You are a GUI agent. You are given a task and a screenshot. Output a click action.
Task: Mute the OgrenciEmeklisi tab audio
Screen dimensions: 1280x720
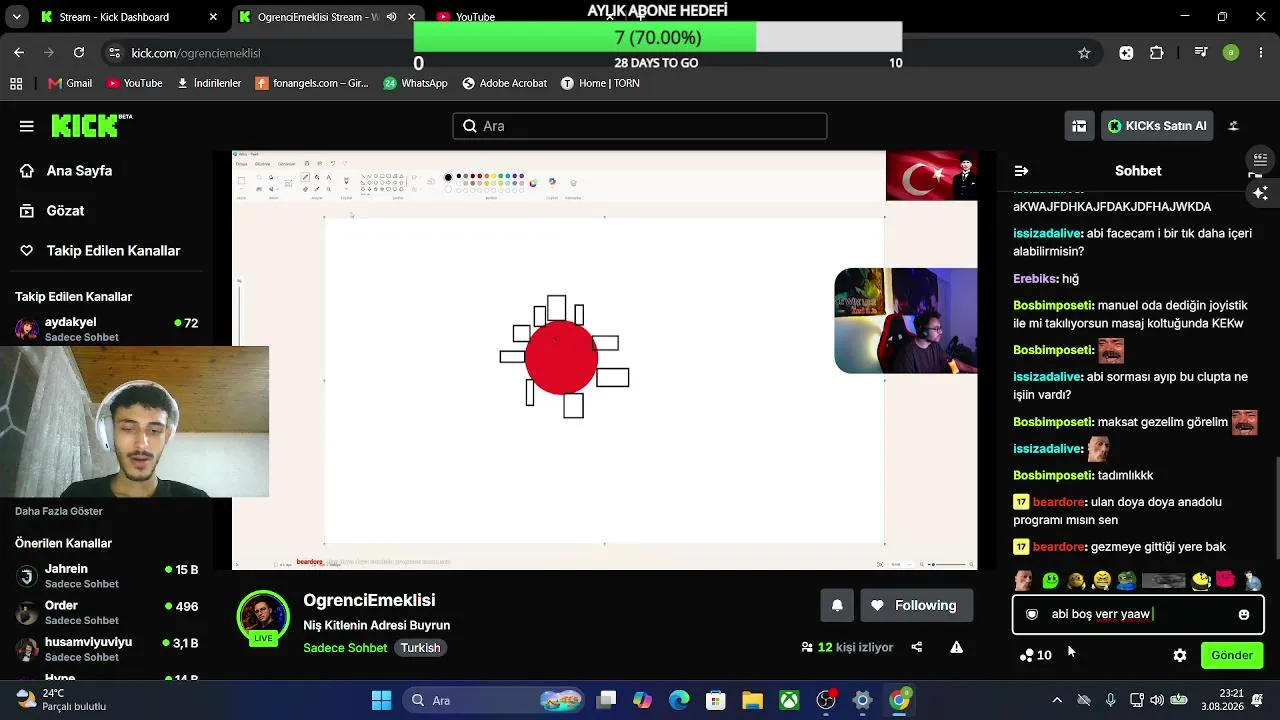391,17
